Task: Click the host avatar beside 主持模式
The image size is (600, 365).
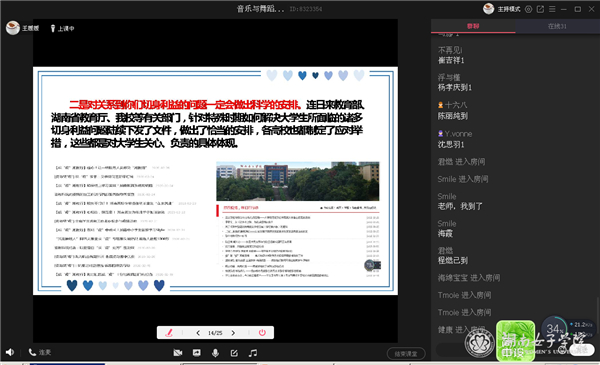Action: click(488, 9)
